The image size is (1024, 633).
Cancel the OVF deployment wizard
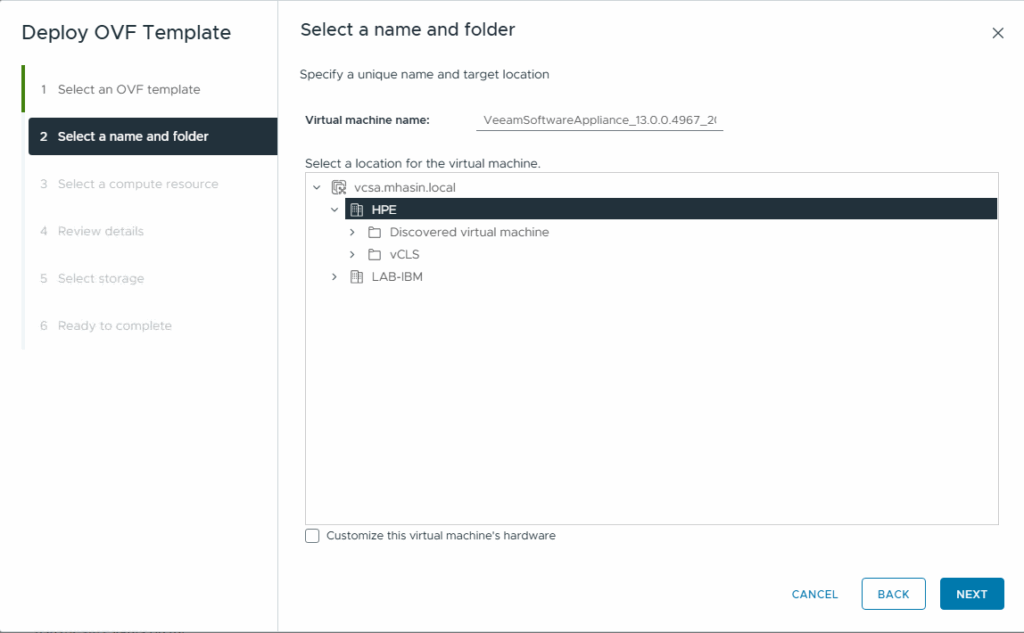[x=814, y=594]
